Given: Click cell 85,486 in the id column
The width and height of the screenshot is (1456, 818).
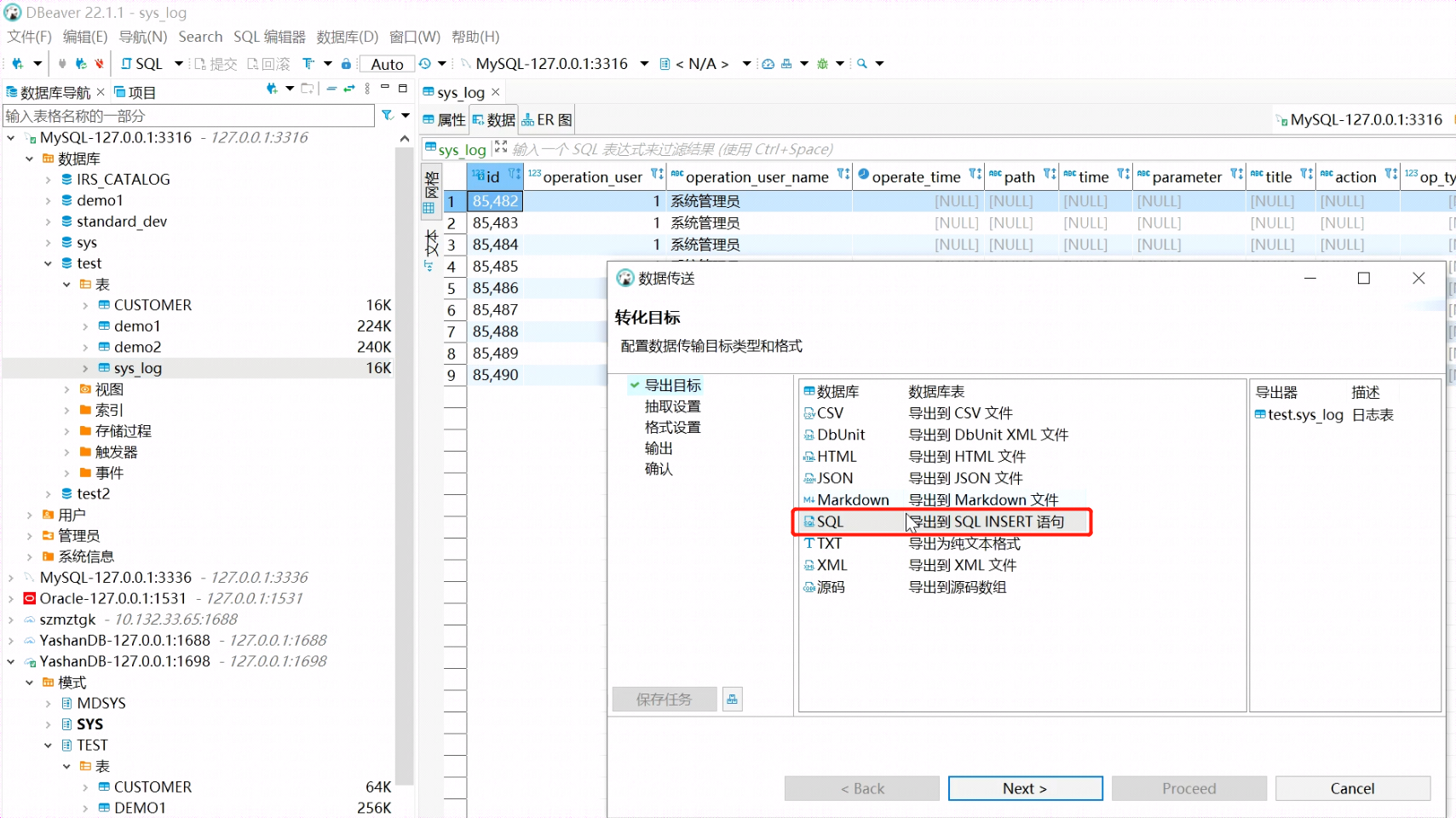Looking at the screenshot, I should pyautogui.click(x=496, y=288).
